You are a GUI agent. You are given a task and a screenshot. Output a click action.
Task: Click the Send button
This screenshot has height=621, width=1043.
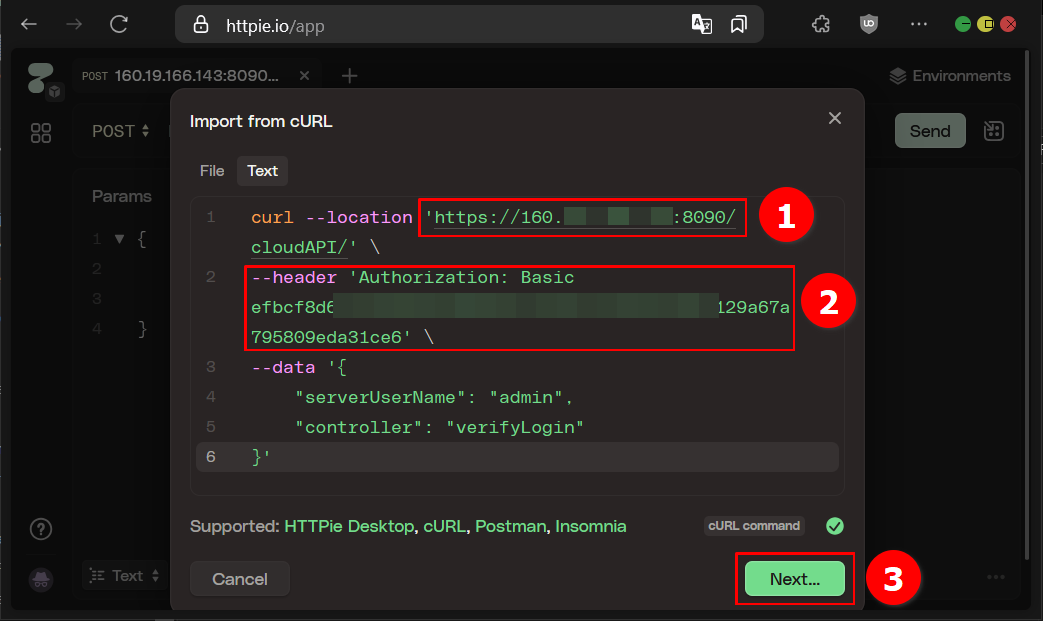930,131
